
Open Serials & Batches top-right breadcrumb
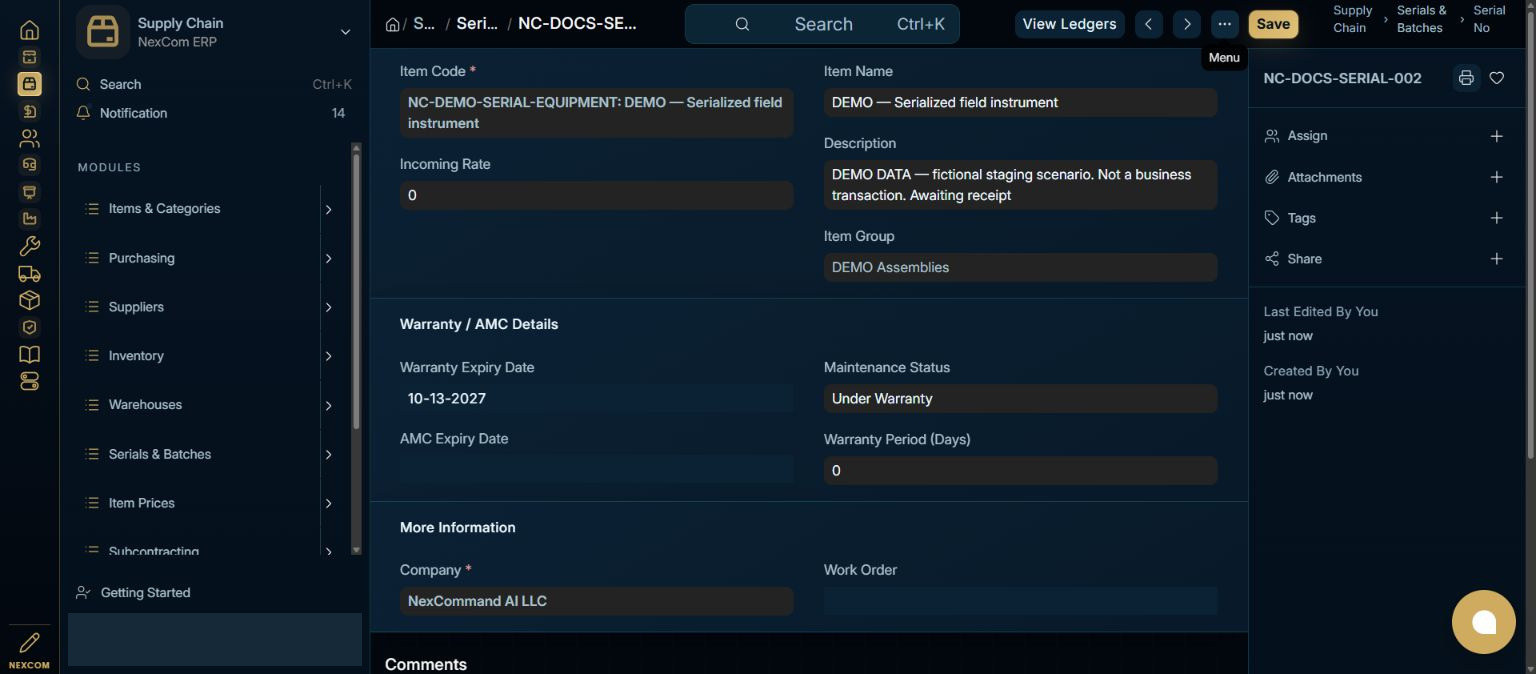1421,19
